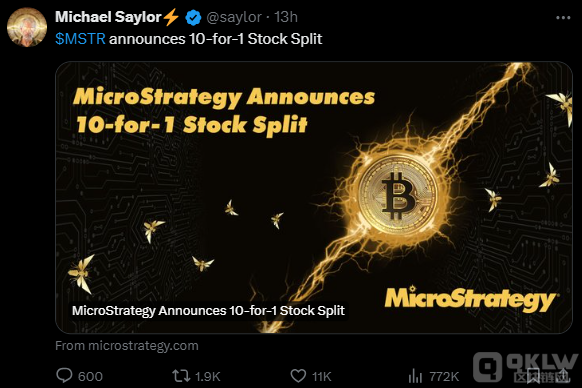Visit the From microstrategy.com source link
This screenshot has width=582, height=388.
(127, 346)
